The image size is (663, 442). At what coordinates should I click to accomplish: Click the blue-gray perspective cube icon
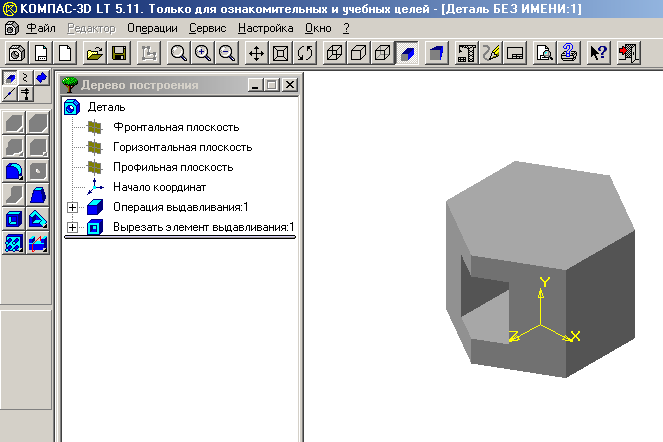[436, 53]
